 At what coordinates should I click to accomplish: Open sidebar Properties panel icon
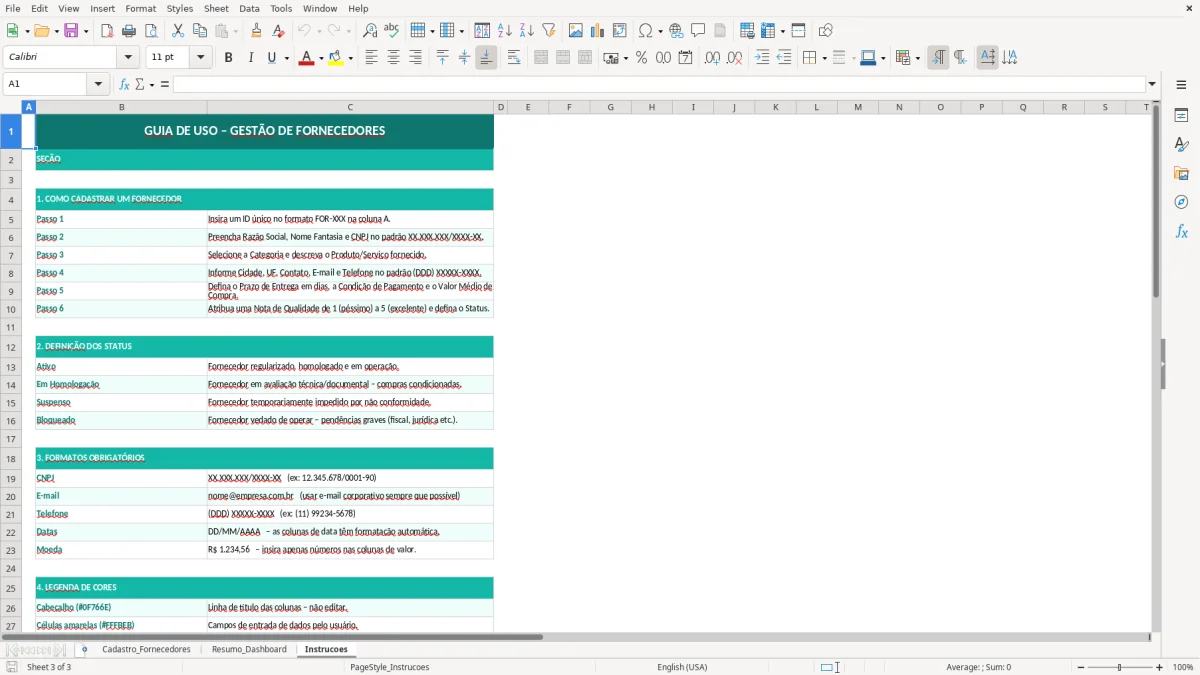point(1181,116)
